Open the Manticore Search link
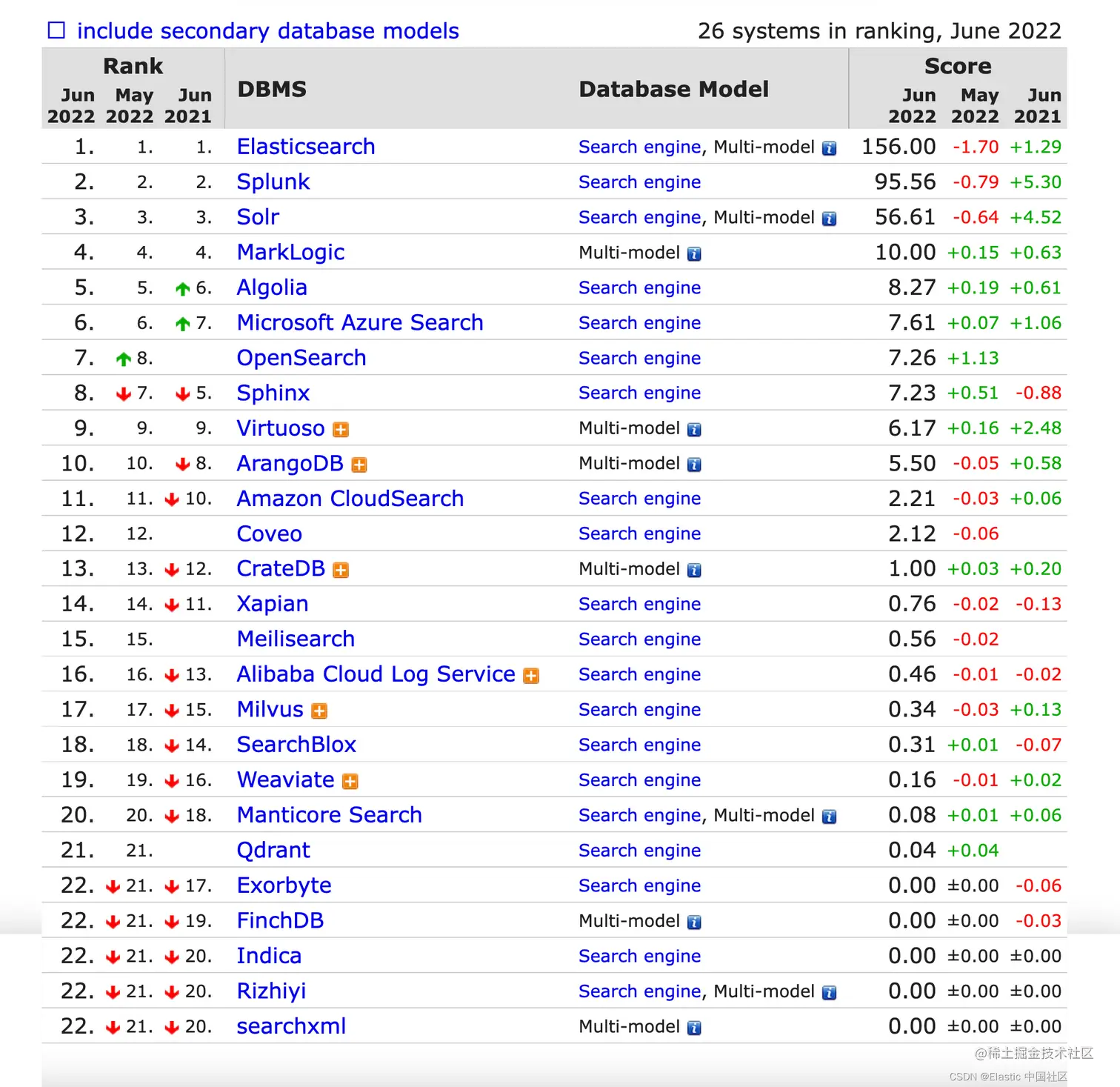 tap(330, 816)
